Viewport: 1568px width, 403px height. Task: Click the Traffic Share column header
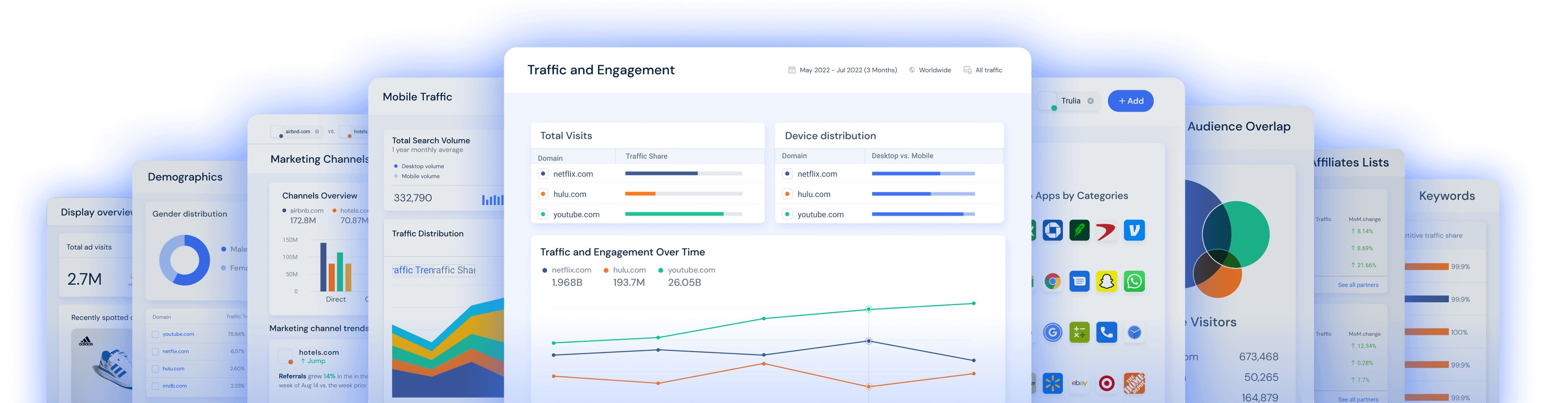tap(646, 156)
